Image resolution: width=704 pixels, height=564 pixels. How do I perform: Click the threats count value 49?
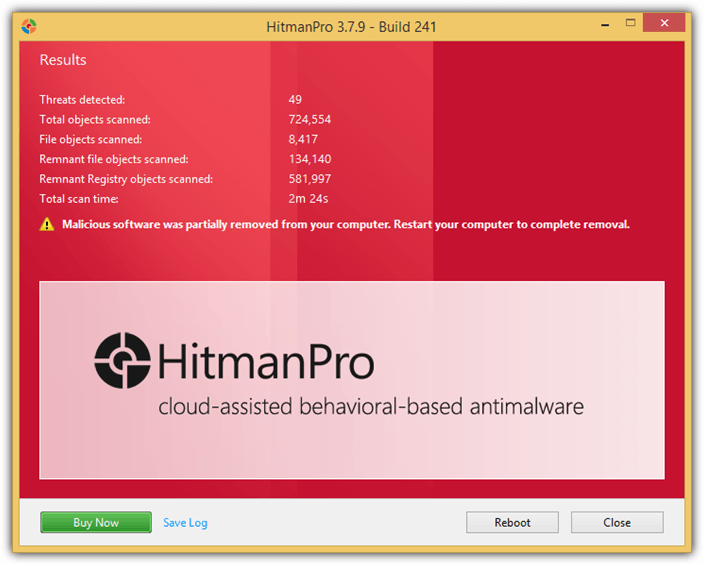coord(295,100)
